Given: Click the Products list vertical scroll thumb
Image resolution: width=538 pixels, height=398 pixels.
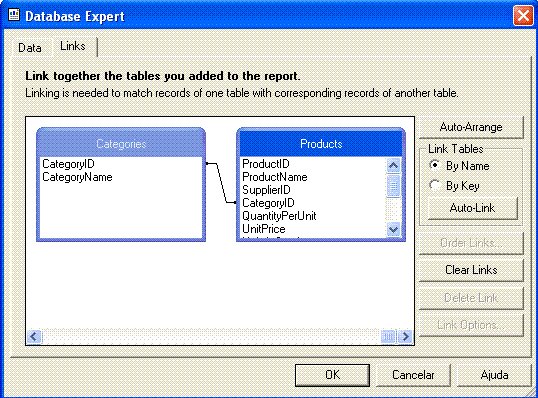Looking at the screenshot, I should coord(393,186).
